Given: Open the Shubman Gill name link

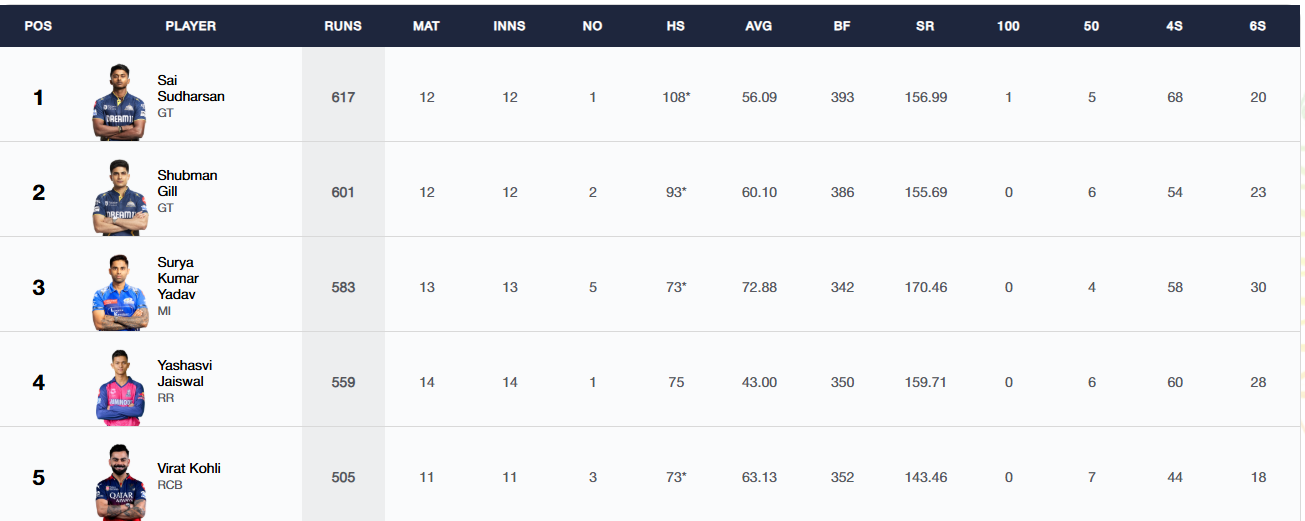Looking at the screenshot, I should (x=187, y=183).
